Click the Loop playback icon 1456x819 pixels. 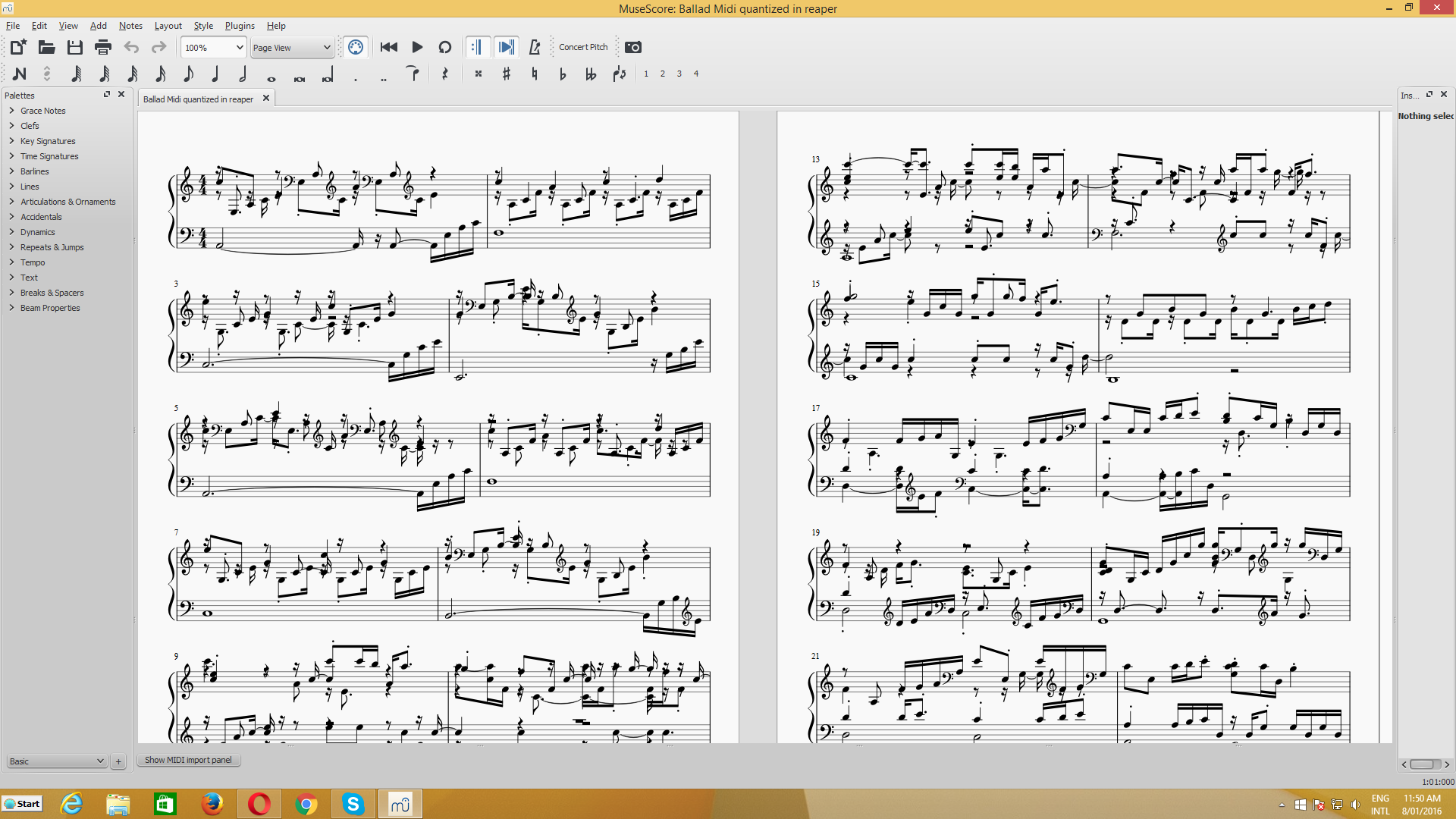point(445,47)
